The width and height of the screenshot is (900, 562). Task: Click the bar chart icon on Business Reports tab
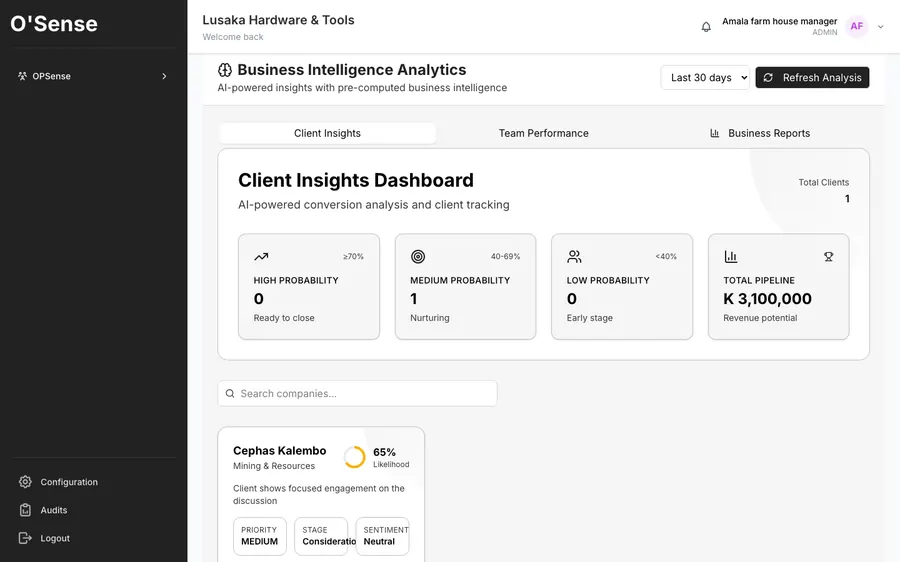[x=715, y=133]
